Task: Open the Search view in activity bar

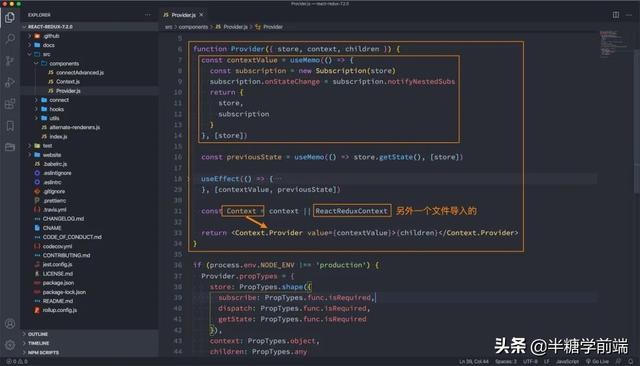Action: point(10,39)
